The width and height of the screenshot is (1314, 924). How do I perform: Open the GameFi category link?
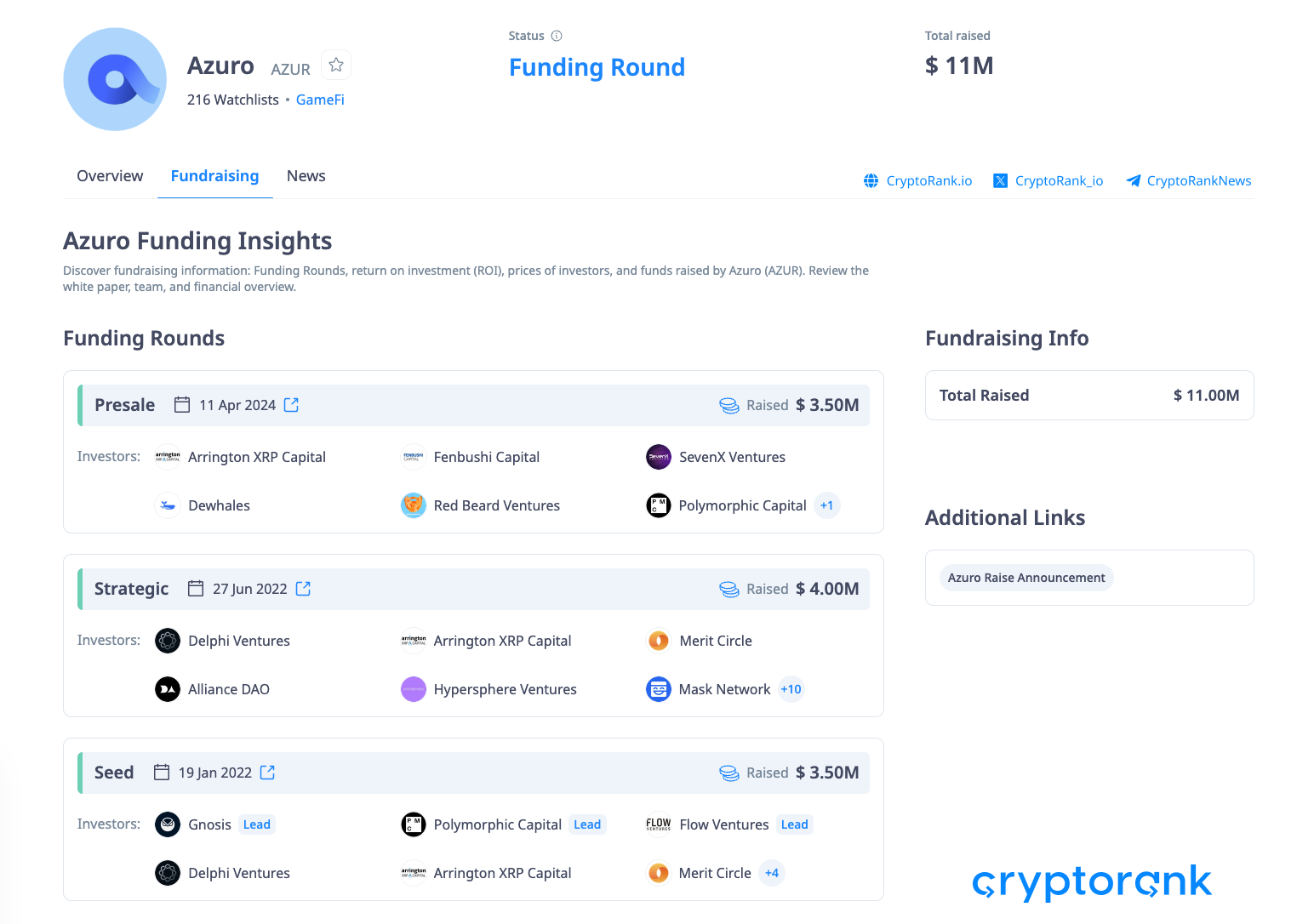320,100
